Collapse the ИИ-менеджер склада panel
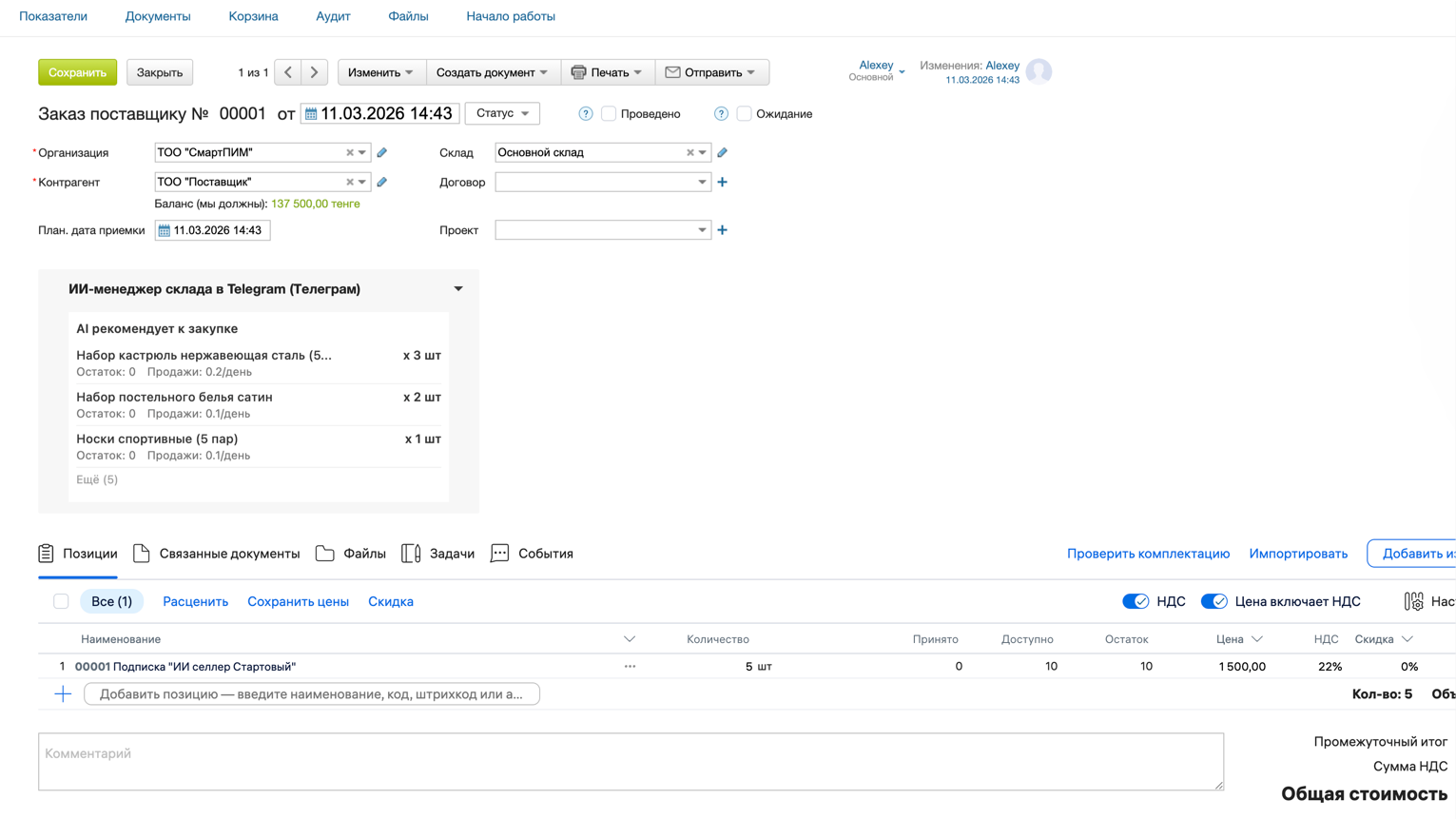1456x819 pixels. tap(458, 289)
